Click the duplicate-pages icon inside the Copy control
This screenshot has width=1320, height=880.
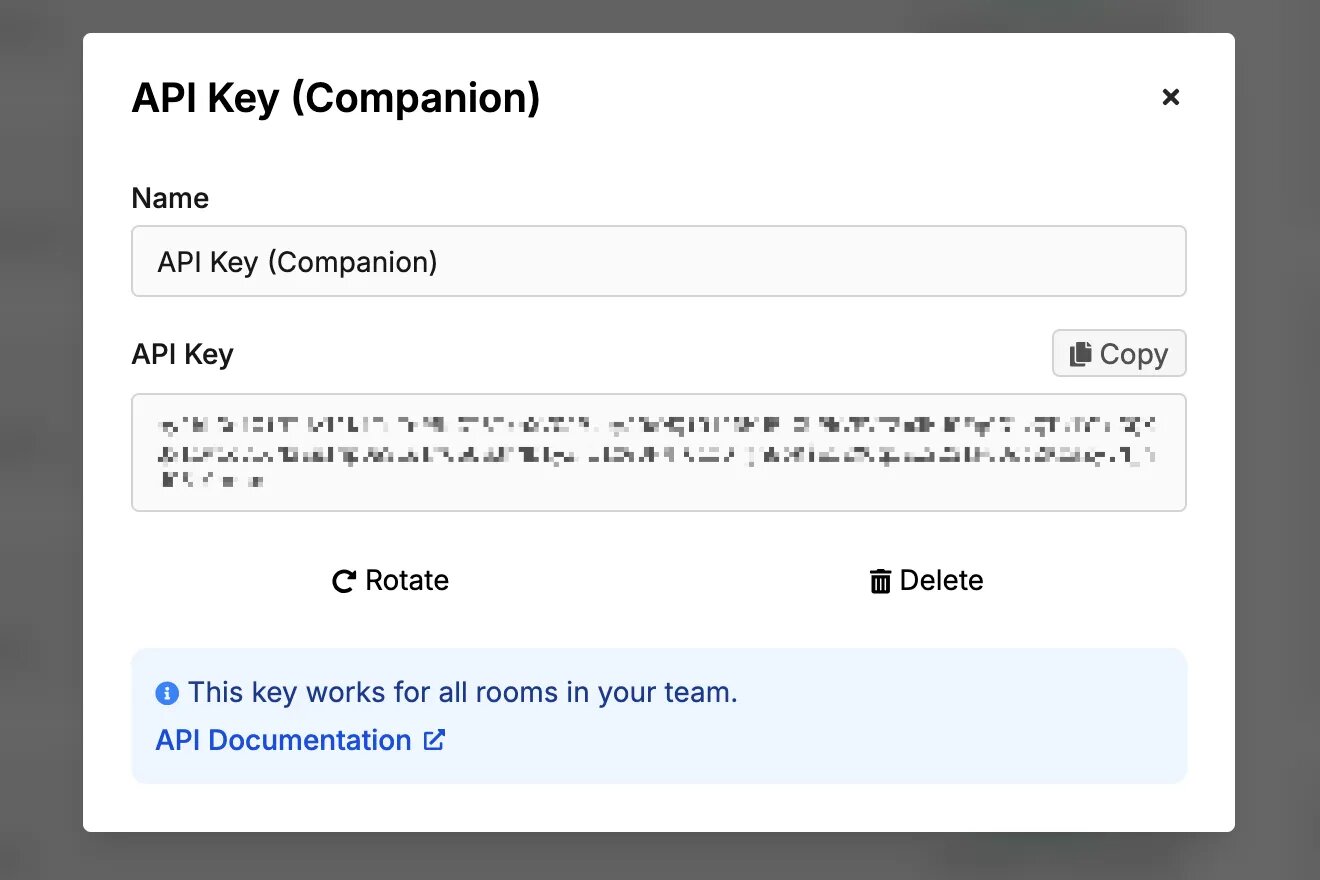(1080, 353)
